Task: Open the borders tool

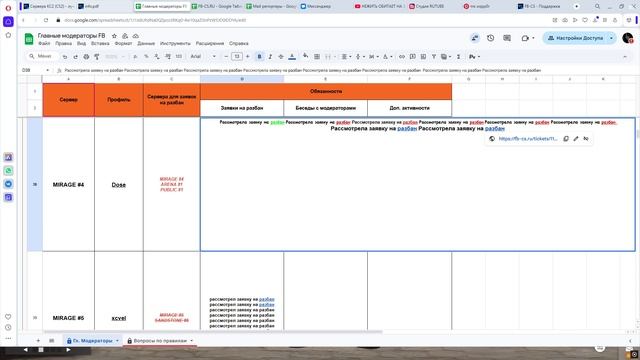Action: pyautogui.click(x=317, y=57)
